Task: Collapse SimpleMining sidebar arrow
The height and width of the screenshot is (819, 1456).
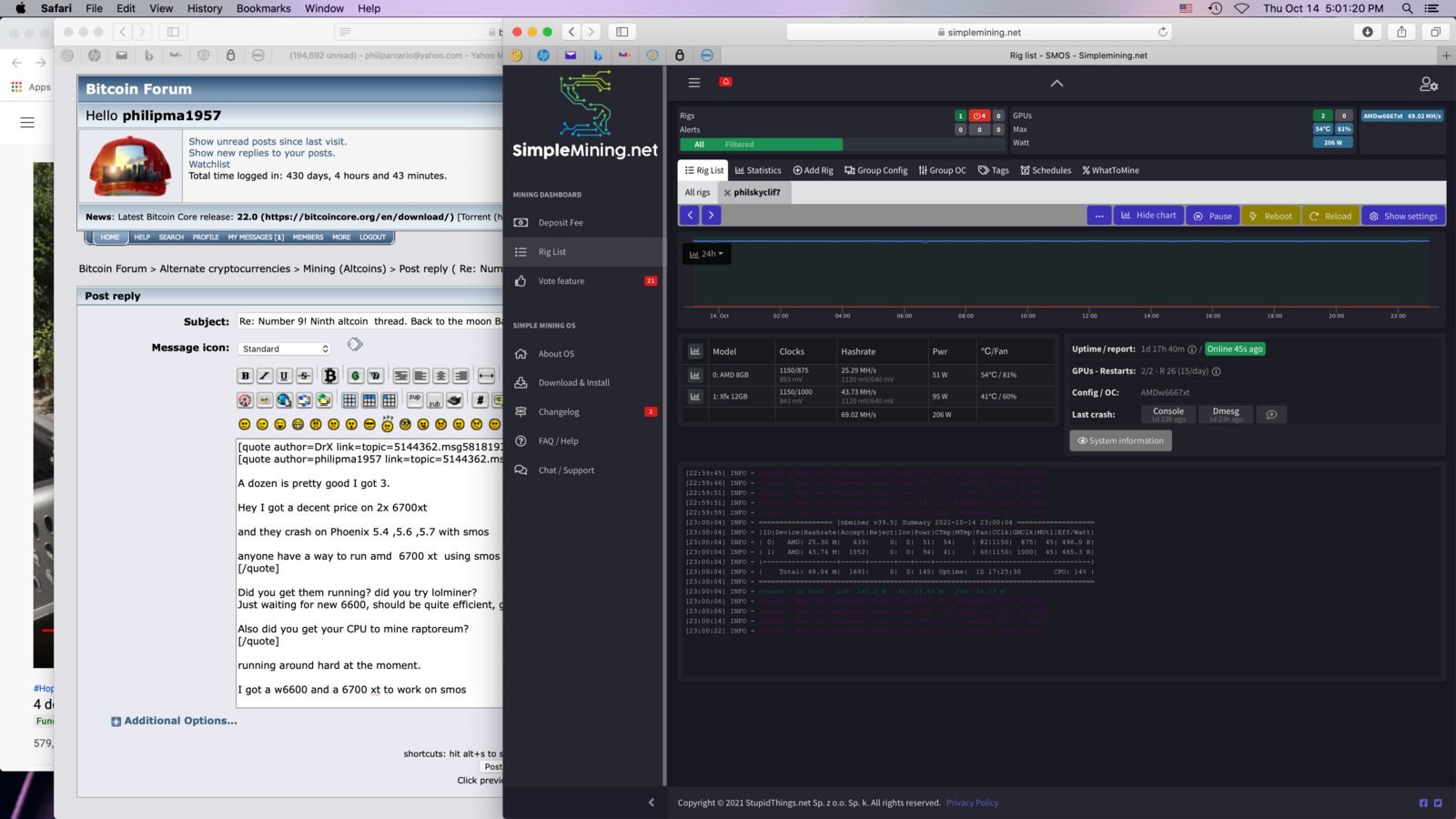Action: [652, 803]
